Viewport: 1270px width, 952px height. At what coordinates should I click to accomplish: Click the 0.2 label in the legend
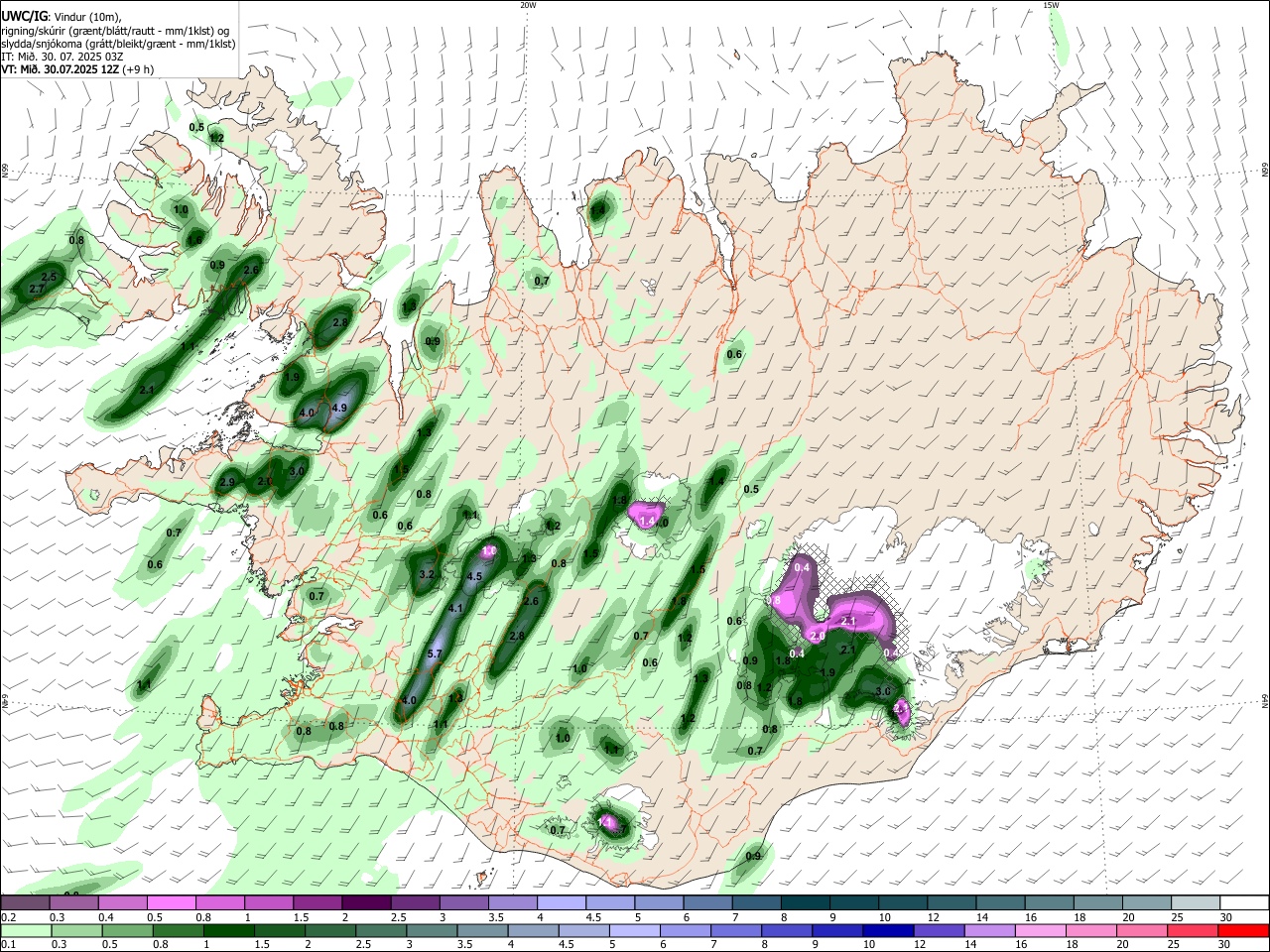point(7,917)
